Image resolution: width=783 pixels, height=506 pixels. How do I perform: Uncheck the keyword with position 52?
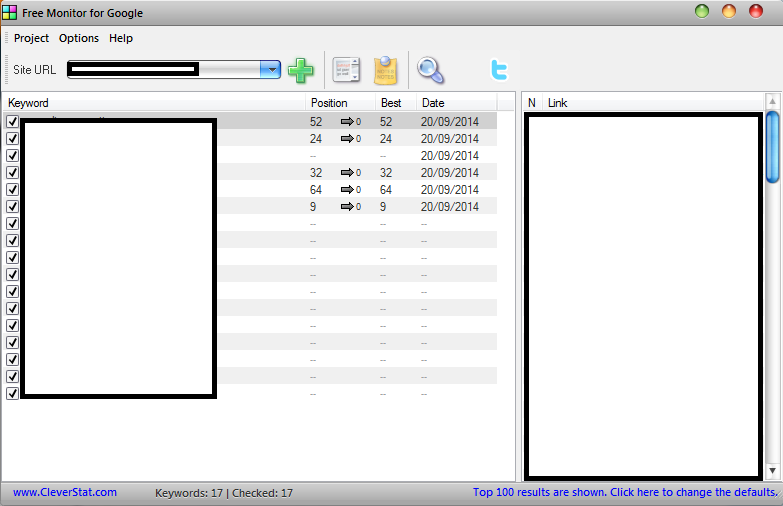12,121
